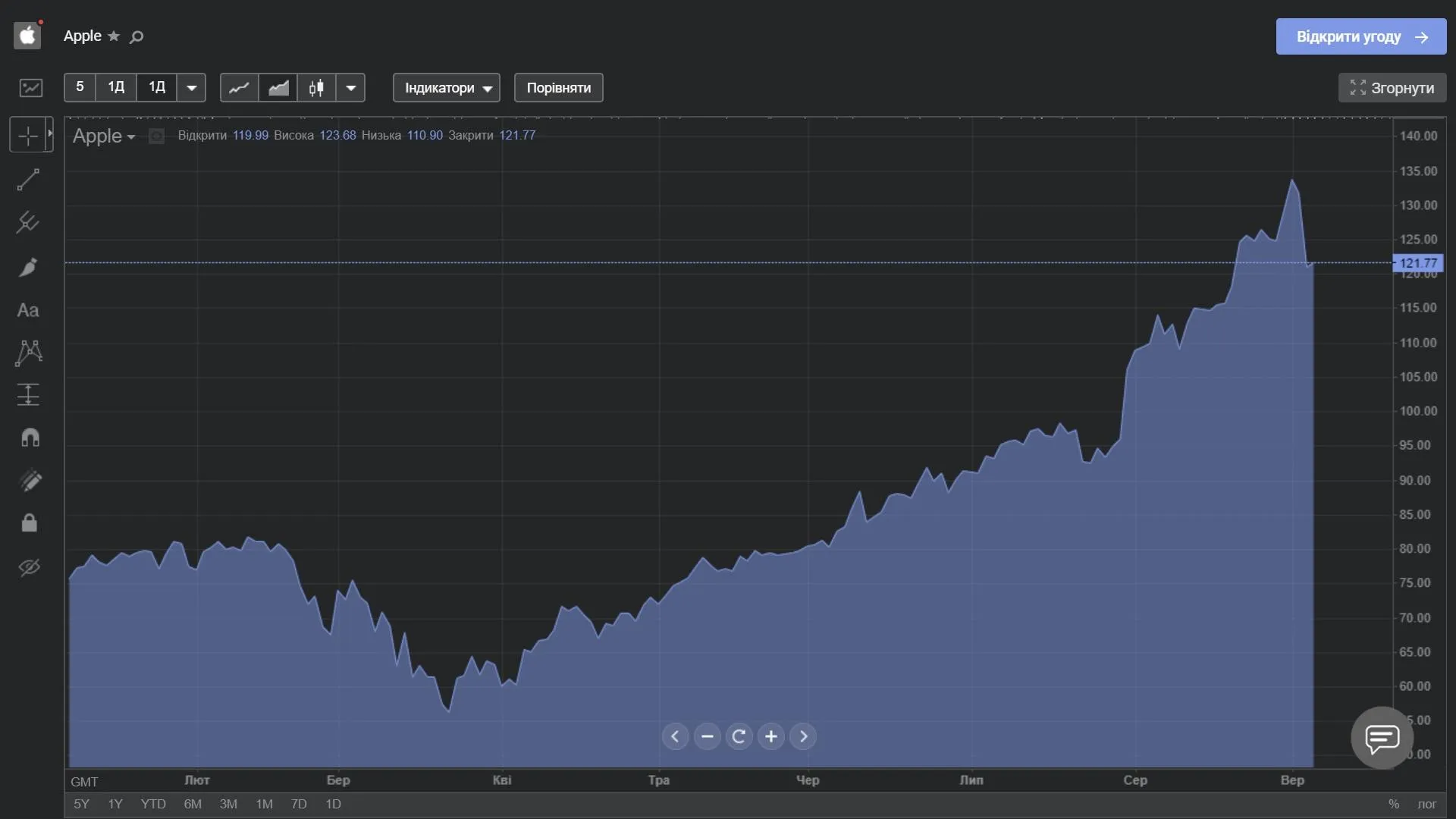Image resolution: width=1456 pixels, height=819 pixels.
Task: Select the first 1Д interval button
Action: coord(116,87)
